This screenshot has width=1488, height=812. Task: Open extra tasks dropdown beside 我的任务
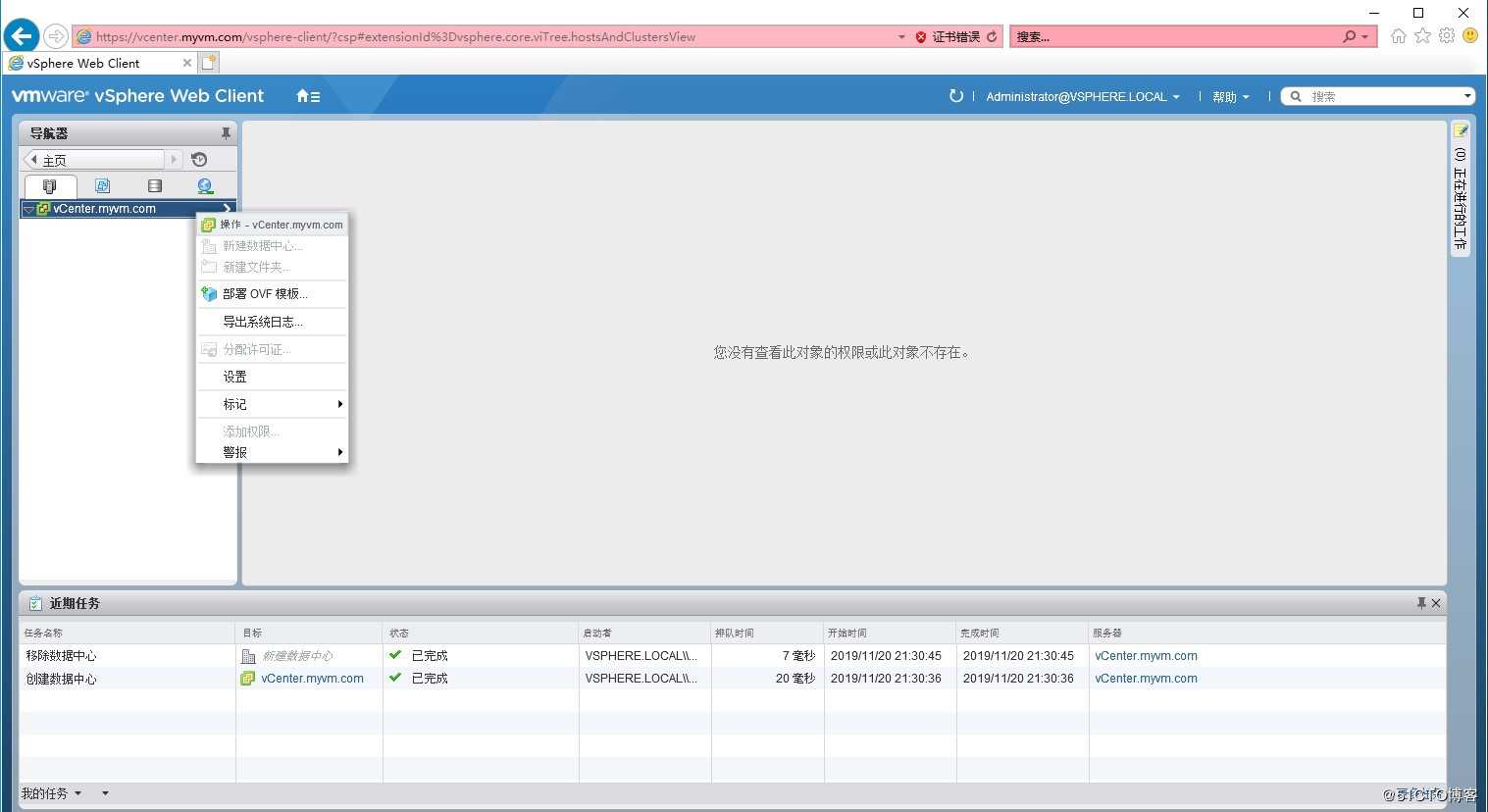(105, 793)
